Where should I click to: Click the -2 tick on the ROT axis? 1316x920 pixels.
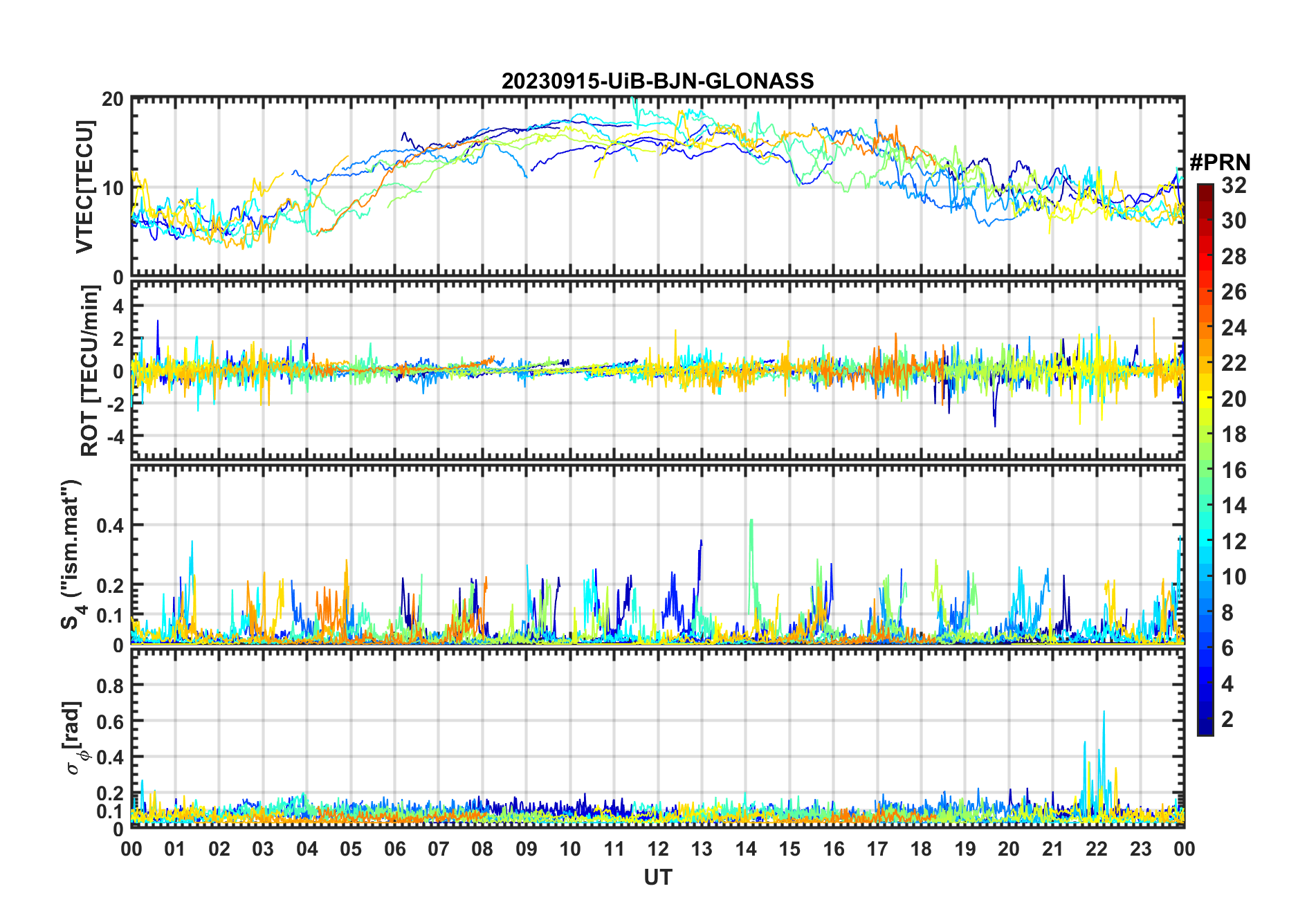[x=115, y=404]
